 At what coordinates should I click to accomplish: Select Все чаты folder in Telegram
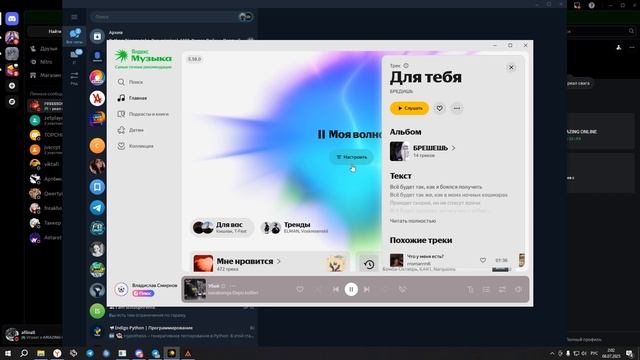[x=74, y=36]
